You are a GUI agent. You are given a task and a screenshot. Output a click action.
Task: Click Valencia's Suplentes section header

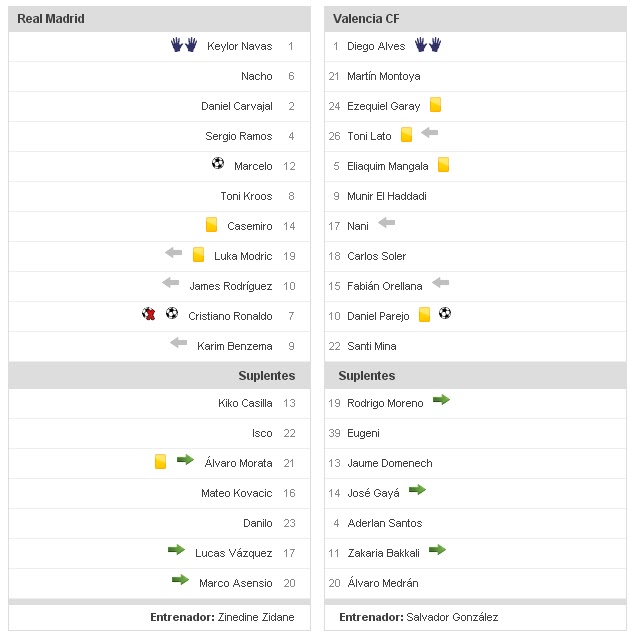(366, 376)
